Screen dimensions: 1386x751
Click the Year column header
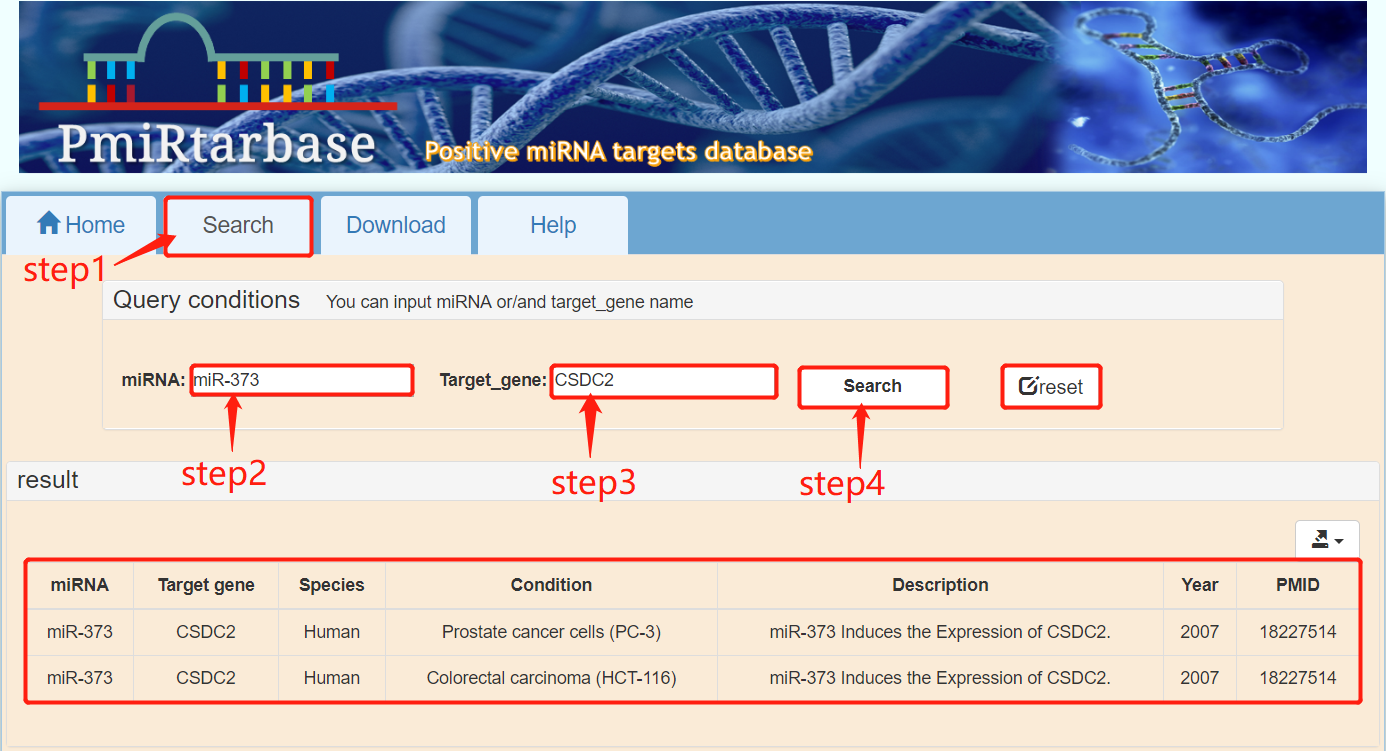click(1200, 585)
